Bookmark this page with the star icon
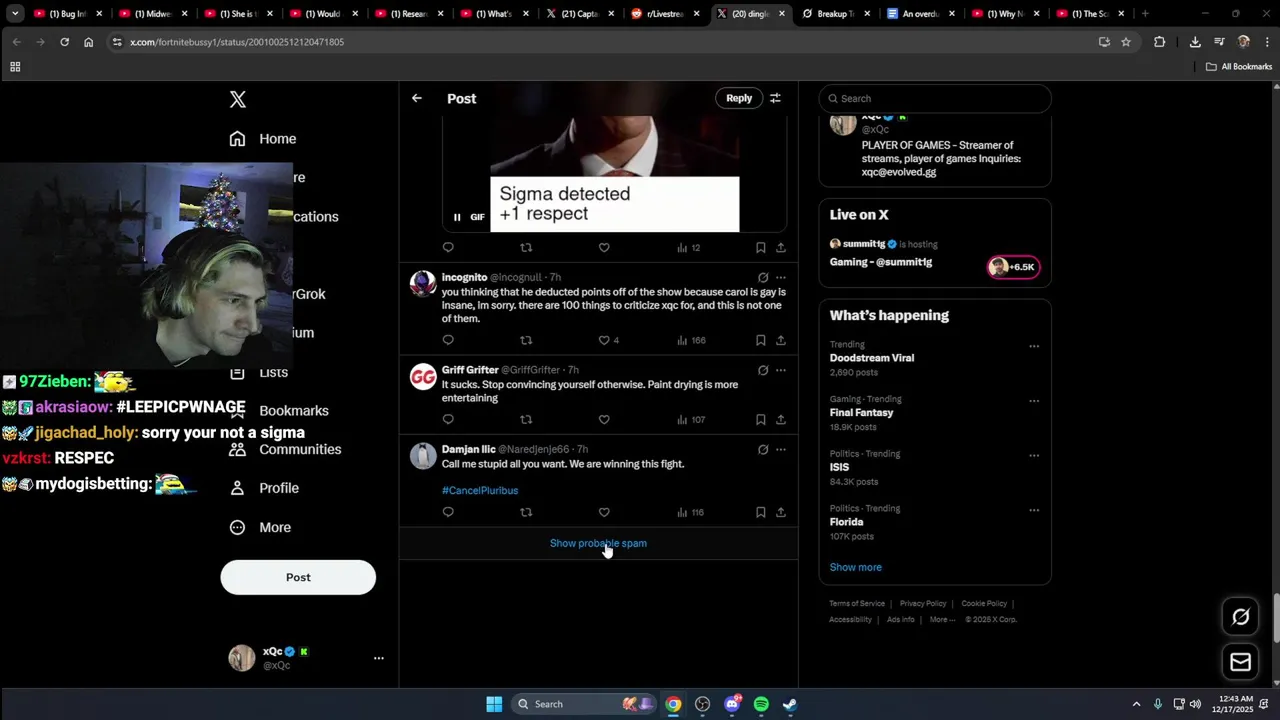Viewport: 1280px width, 720px height. 1126,42
